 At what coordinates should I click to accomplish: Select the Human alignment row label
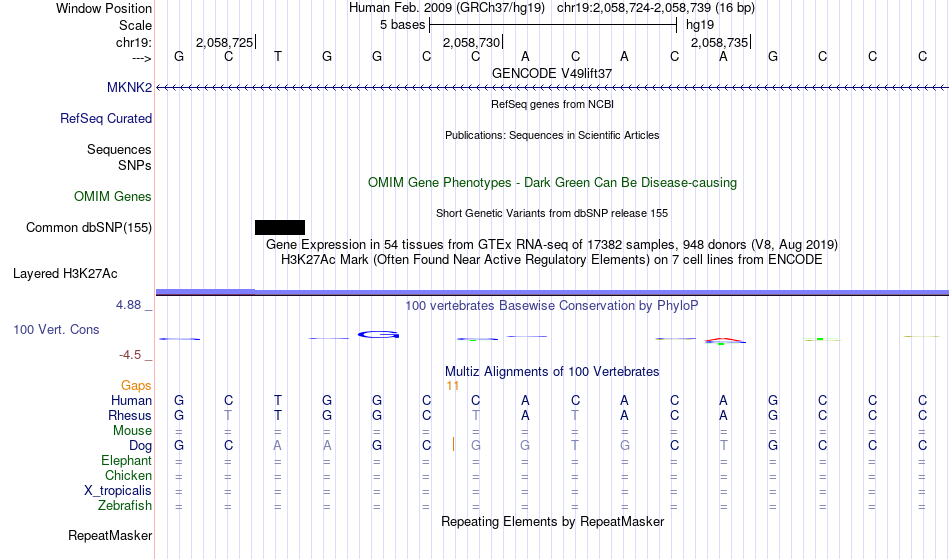[131, 400]
